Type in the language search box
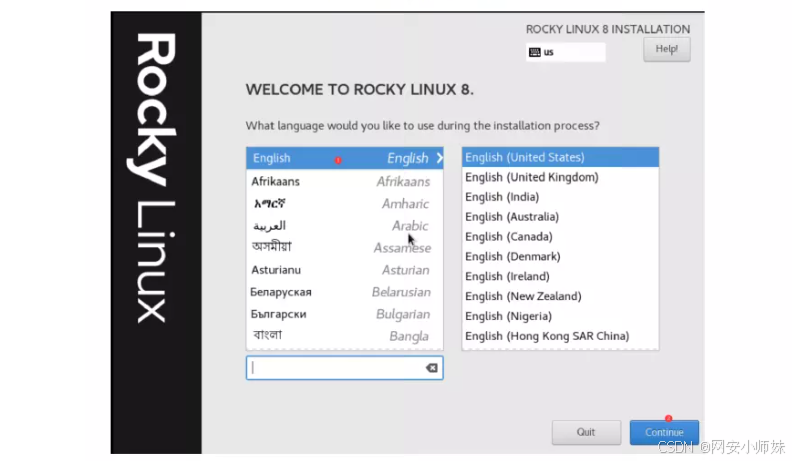 (335, 368)
